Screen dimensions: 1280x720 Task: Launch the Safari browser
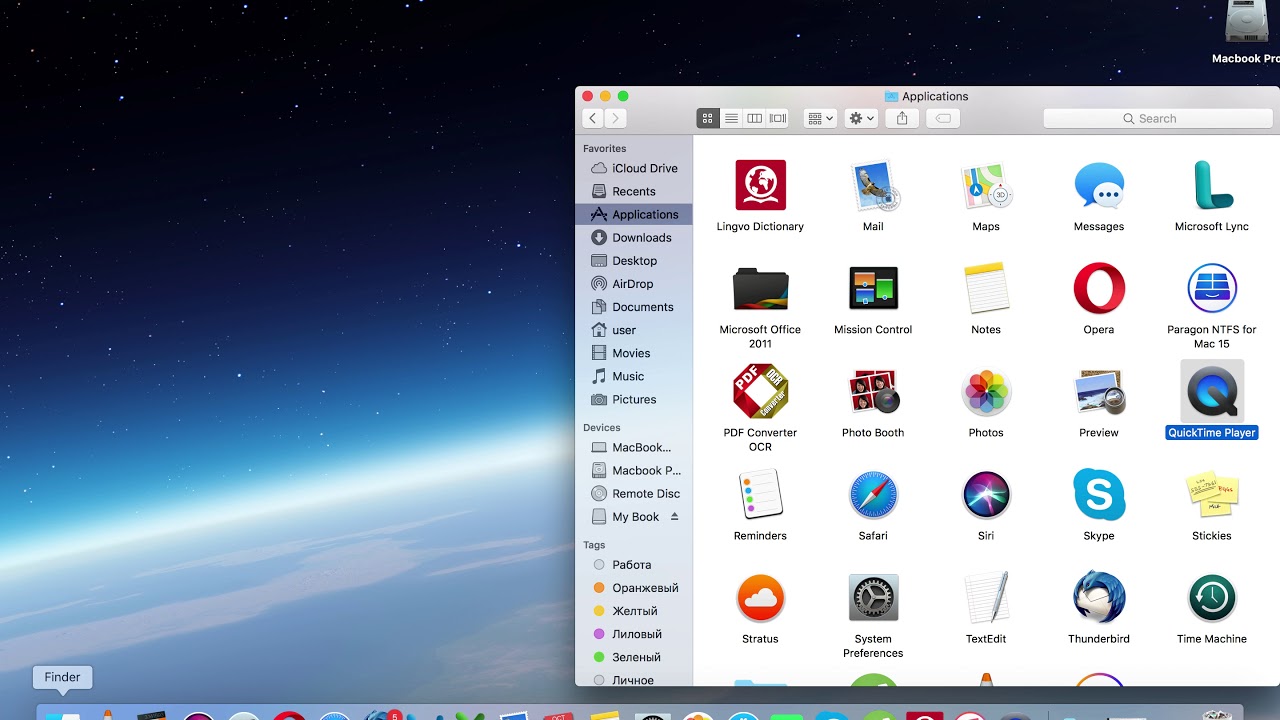[x=873, y=494]
